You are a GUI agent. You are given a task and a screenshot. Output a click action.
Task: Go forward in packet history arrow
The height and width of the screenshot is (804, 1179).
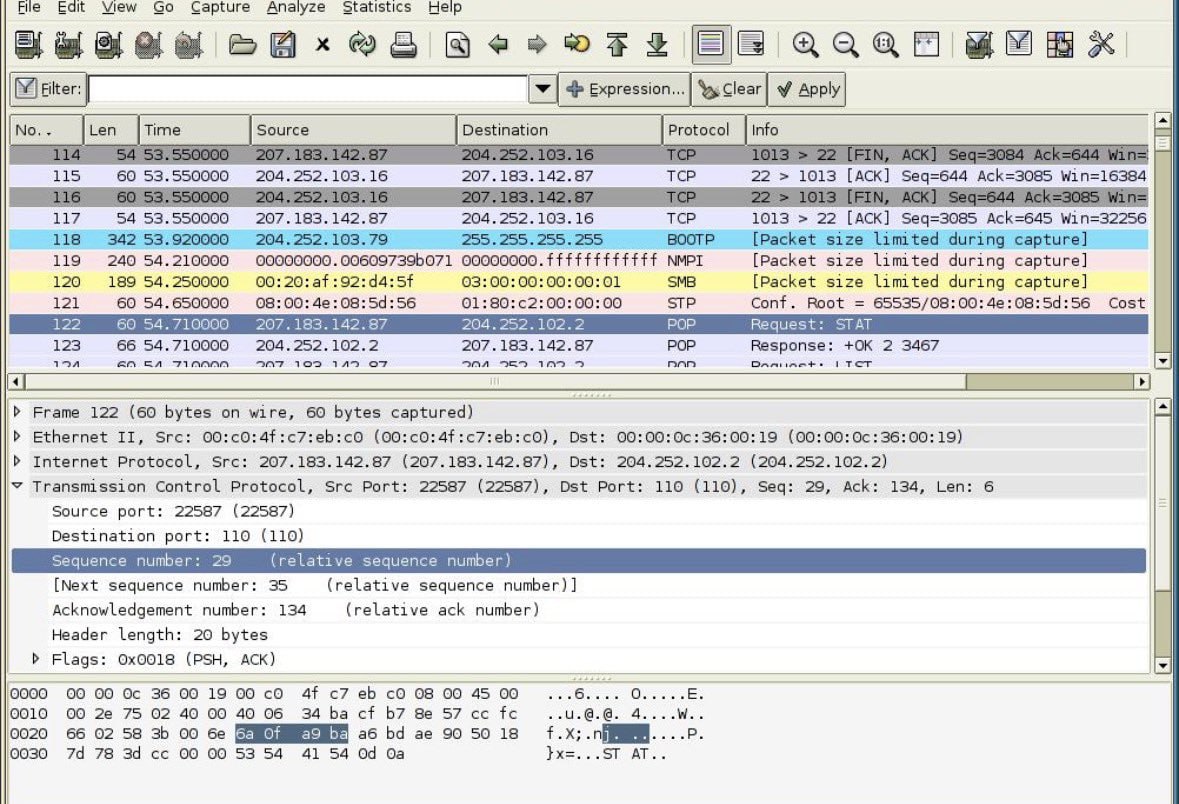[x=537, y=44]
